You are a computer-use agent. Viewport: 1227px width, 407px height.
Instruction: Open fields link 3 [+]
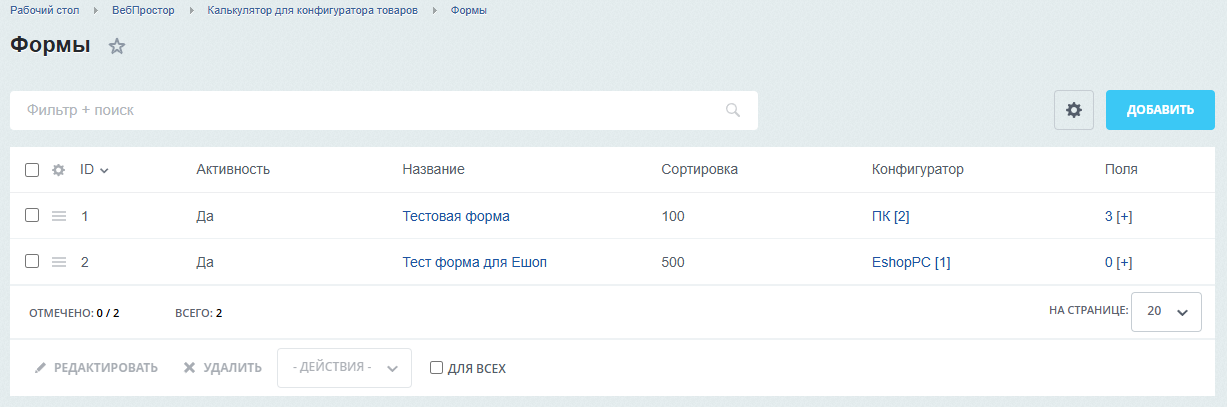tap(1118, 216)
